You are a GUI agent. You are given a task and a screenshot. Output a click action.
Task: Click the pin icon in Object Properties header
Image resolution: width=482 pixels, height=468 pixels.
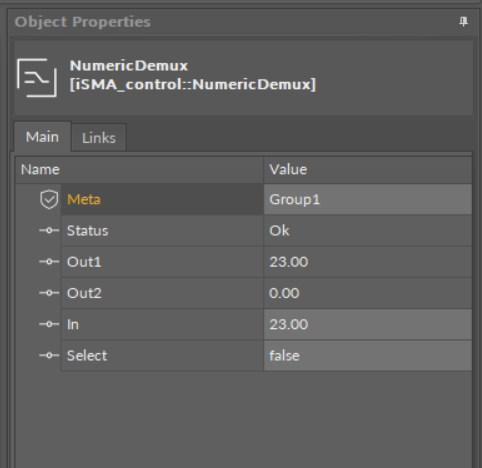tap(463, 22)
